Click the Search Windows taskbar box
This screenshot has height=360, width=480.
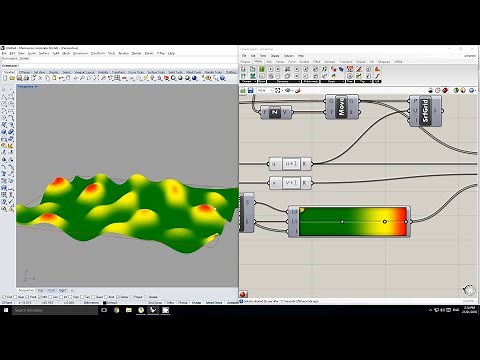(55, 310)
